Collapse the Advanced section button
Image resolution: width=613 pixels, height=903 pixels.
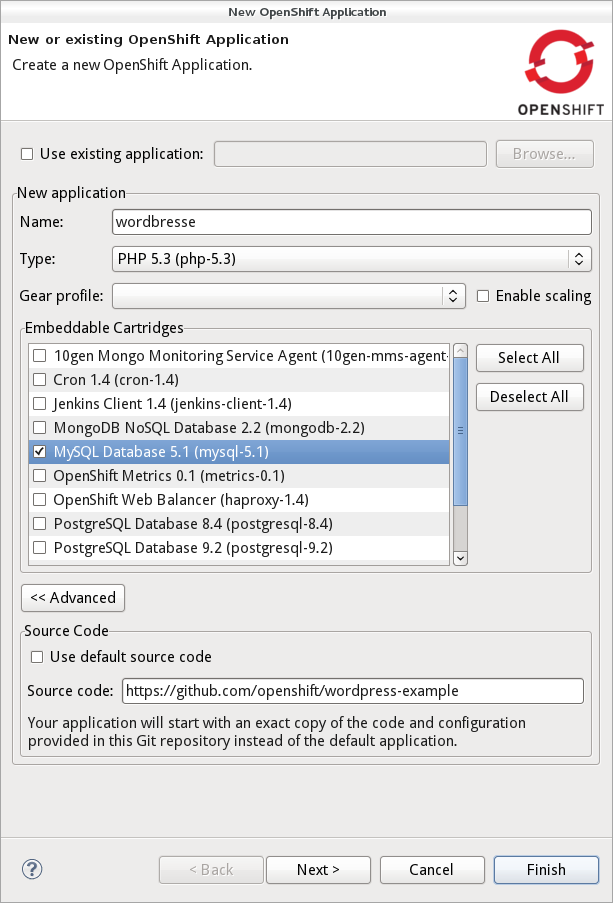(x=73, y=598)
